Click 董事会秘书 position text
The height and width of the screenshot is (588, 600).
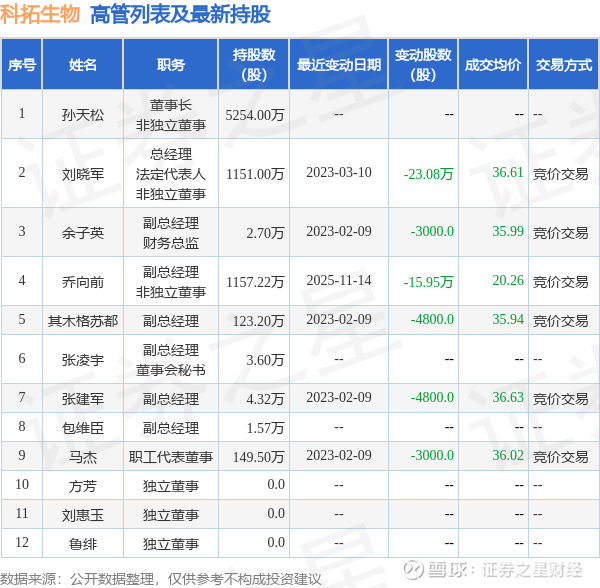(171, 370)
